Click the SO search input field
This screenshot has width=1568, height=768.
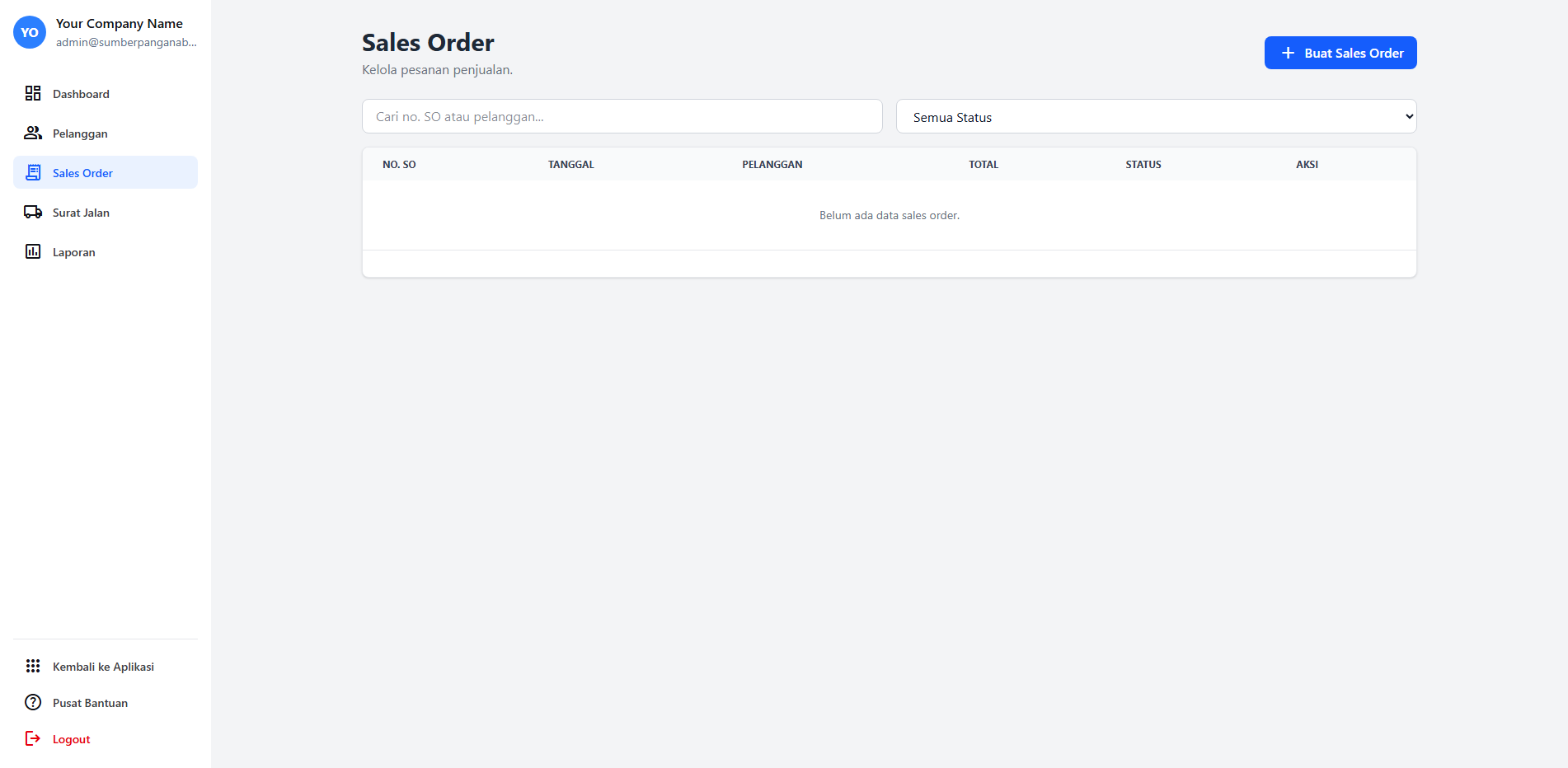pos(622,116)
